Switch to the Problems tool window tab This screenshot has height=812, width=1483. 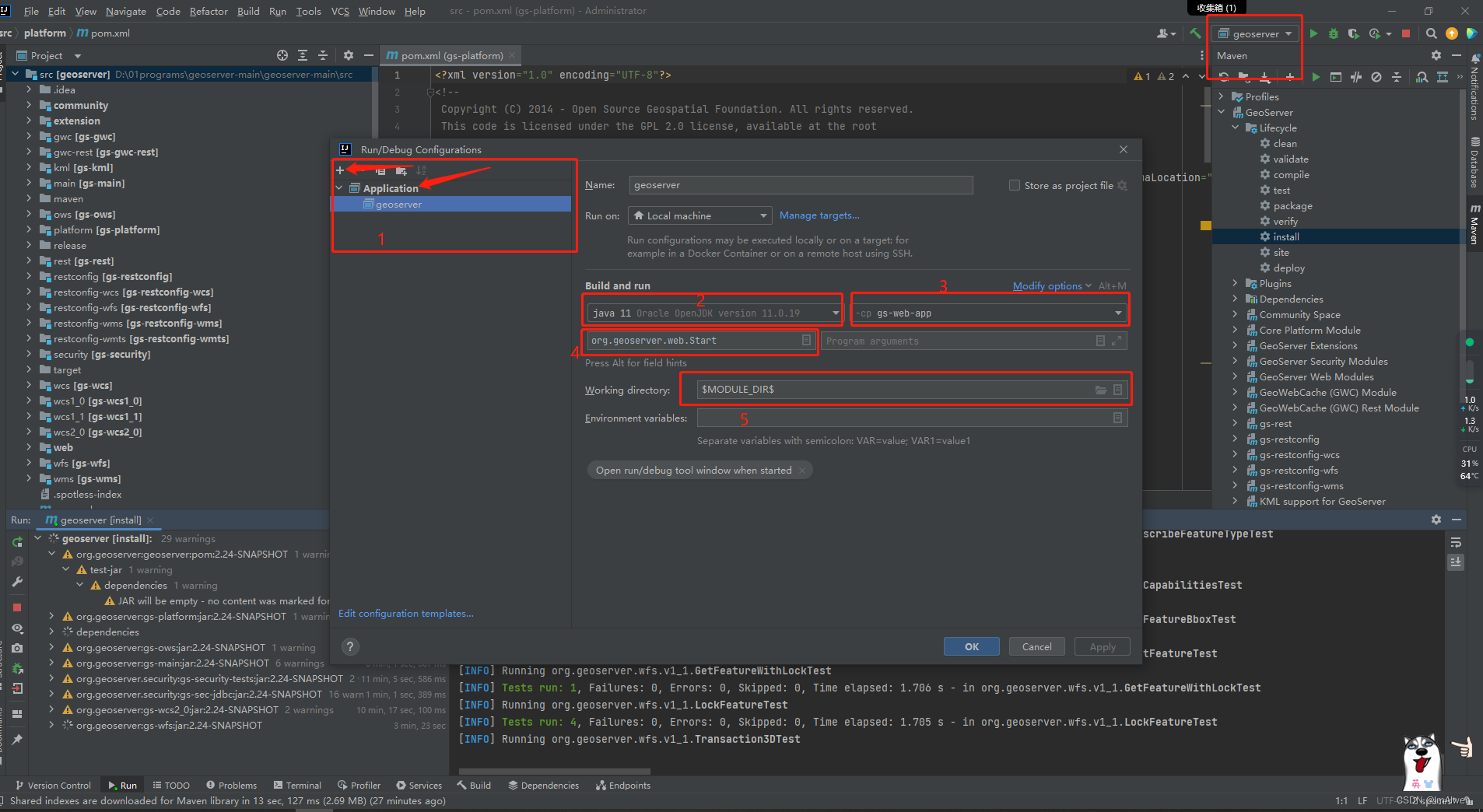coord(232,786)
